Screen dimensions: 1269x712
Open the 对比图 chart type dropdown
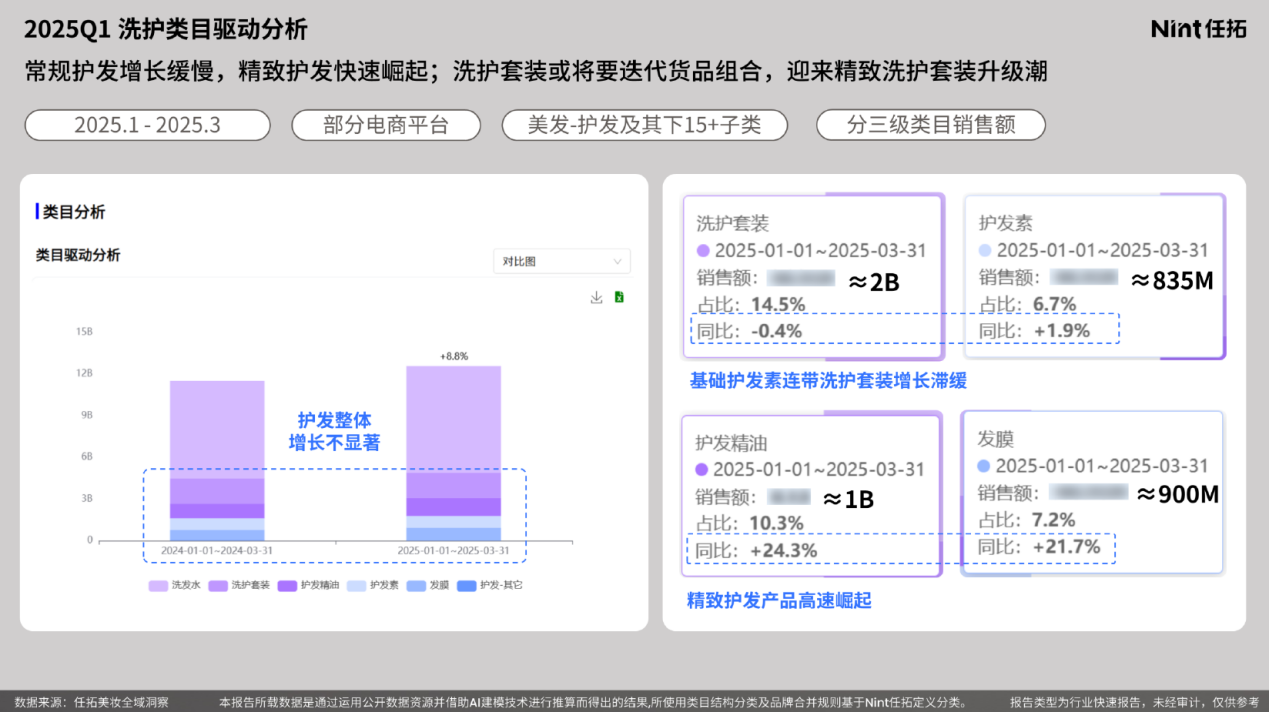click(x=562, y=261)
